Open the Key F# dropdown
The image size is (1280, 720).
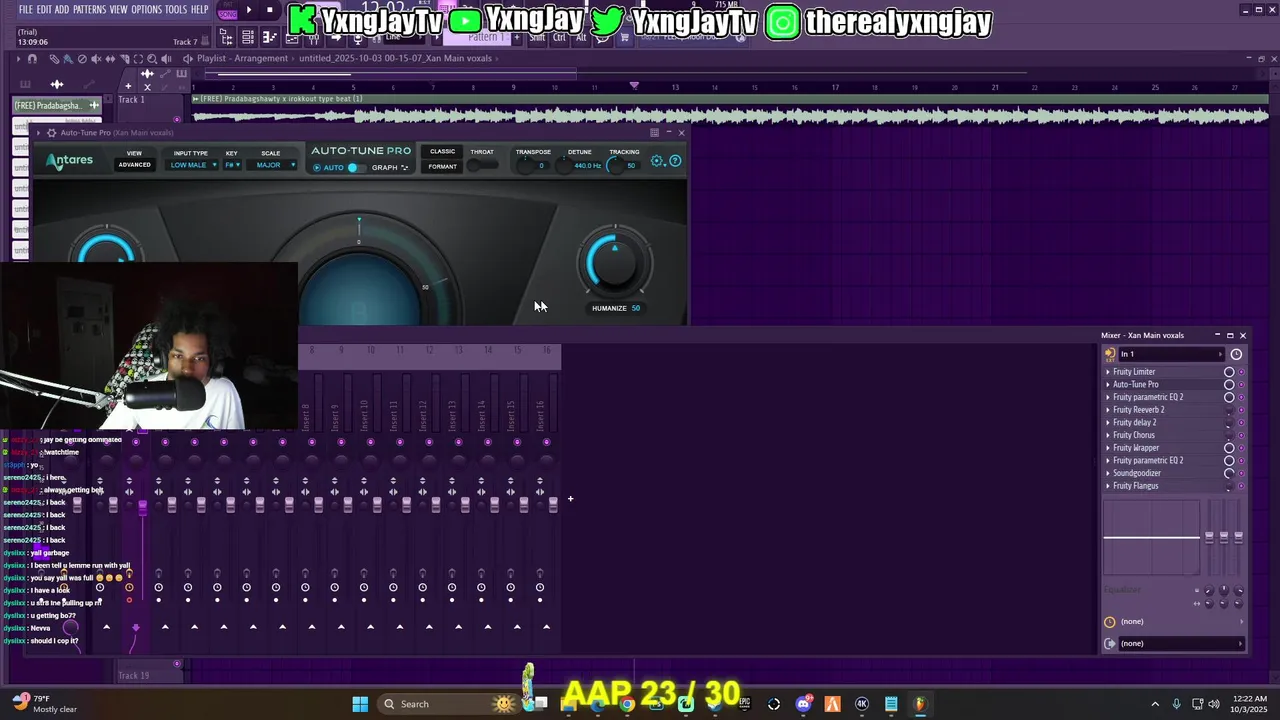click(x=232, y=165)
